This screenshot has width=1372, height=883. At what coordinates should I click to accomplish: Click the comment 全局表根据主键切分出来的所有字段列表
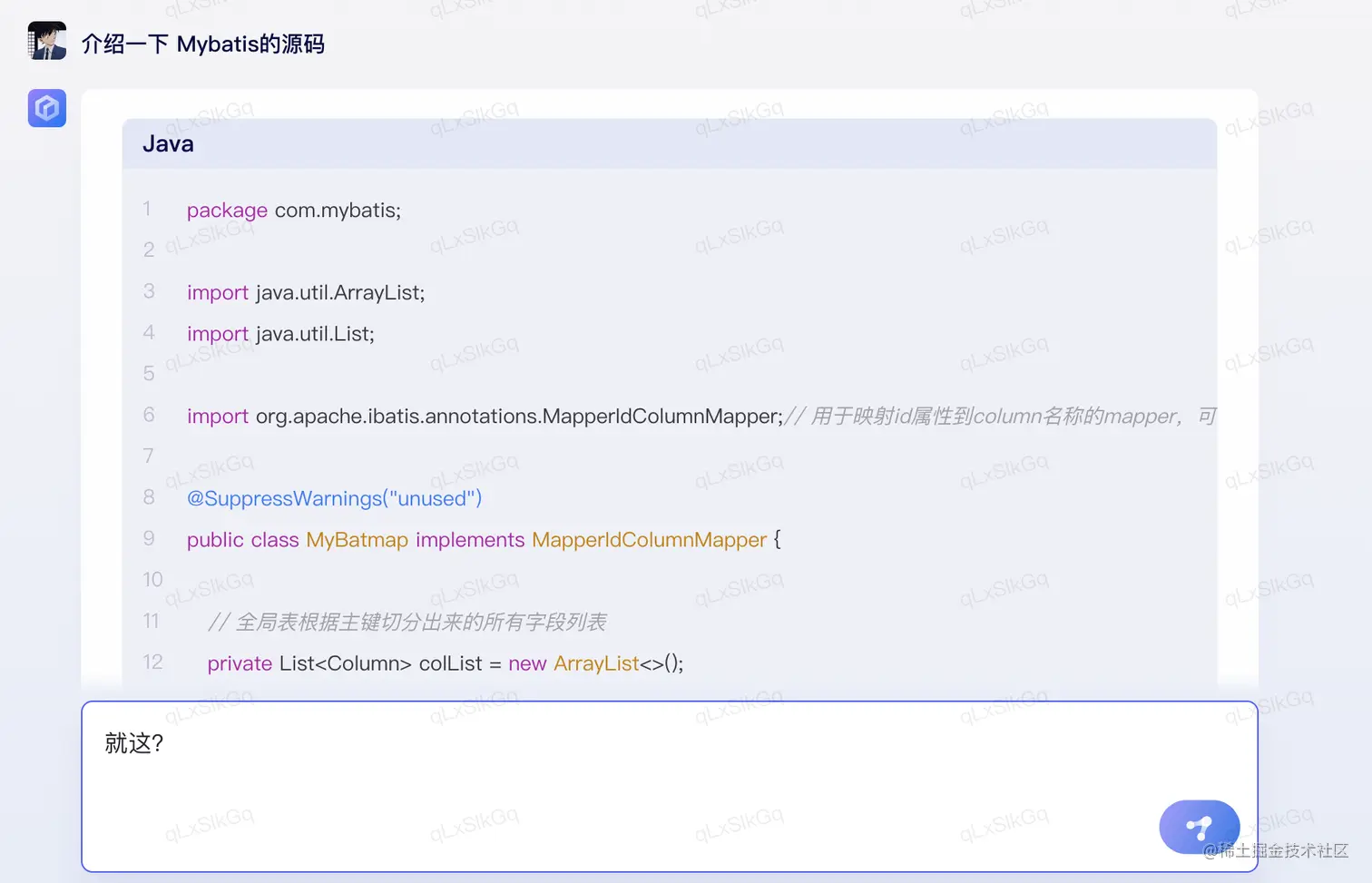407,623
